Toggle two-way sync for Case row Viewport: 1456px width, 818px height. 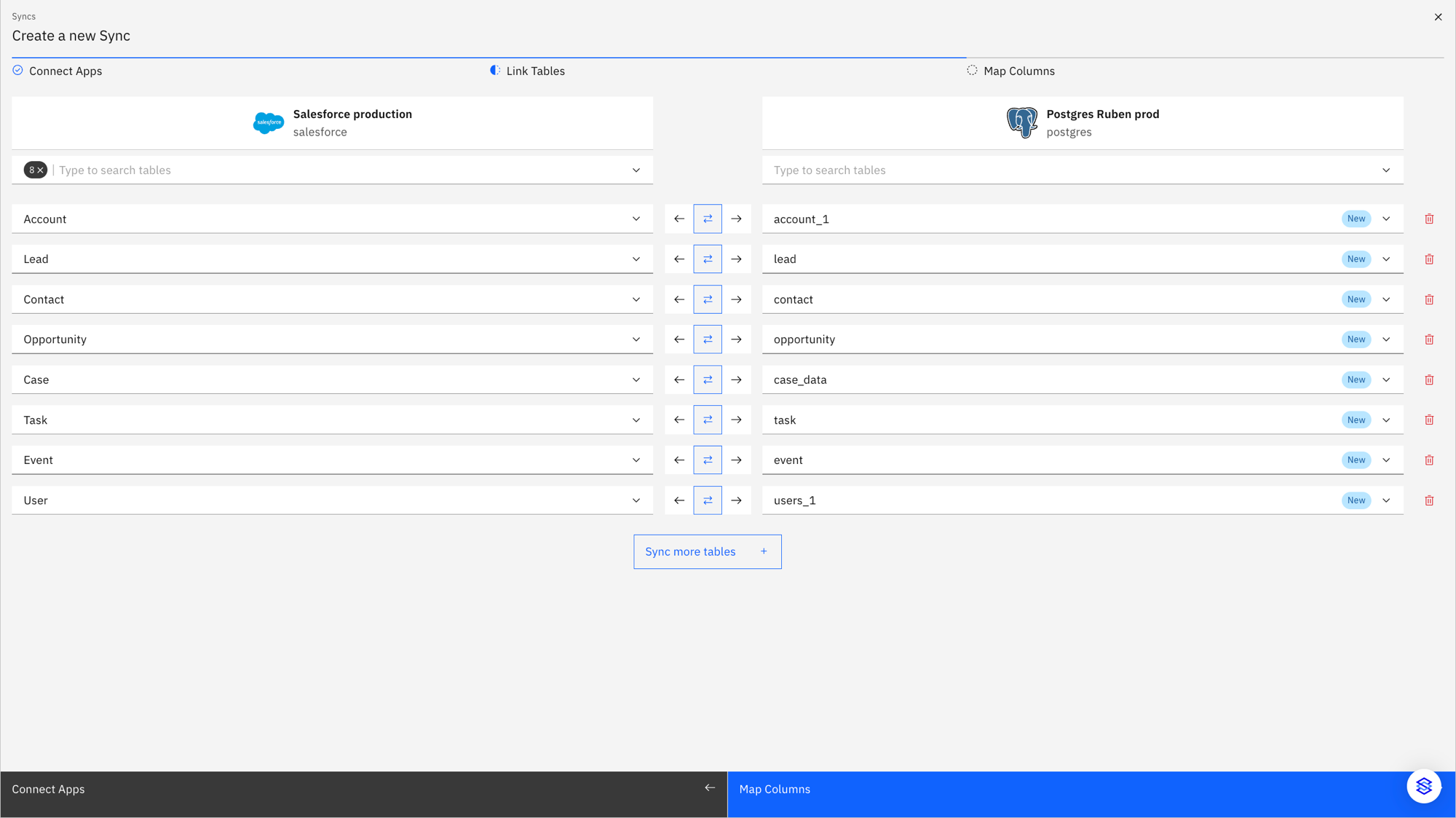(x=708, y=379)
